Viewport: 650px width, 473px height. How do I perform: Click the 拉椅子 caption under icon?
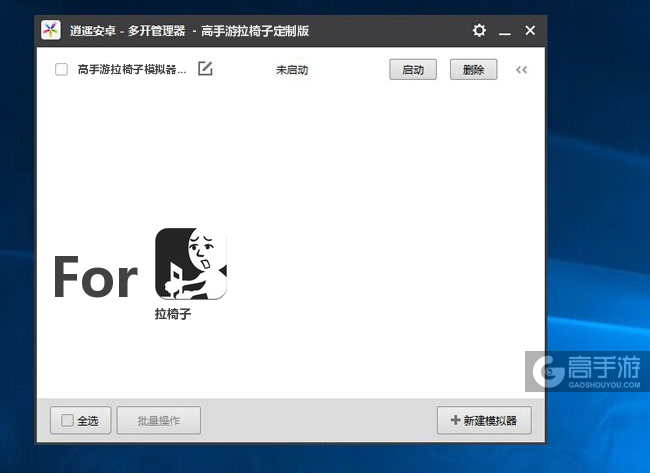tap(173, 314)
